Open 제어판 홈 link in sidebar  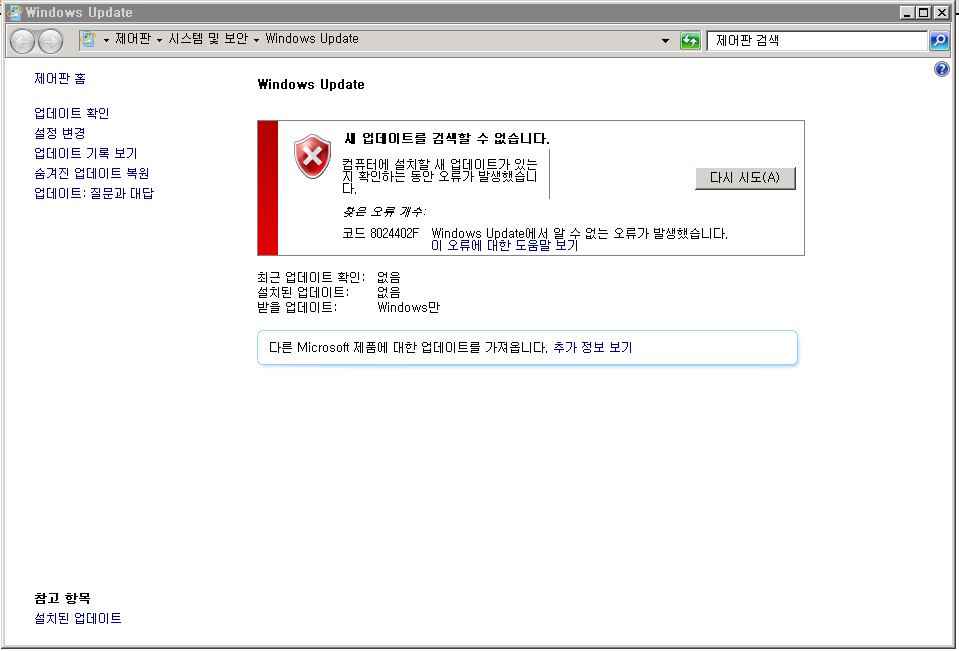coord(60,78)
